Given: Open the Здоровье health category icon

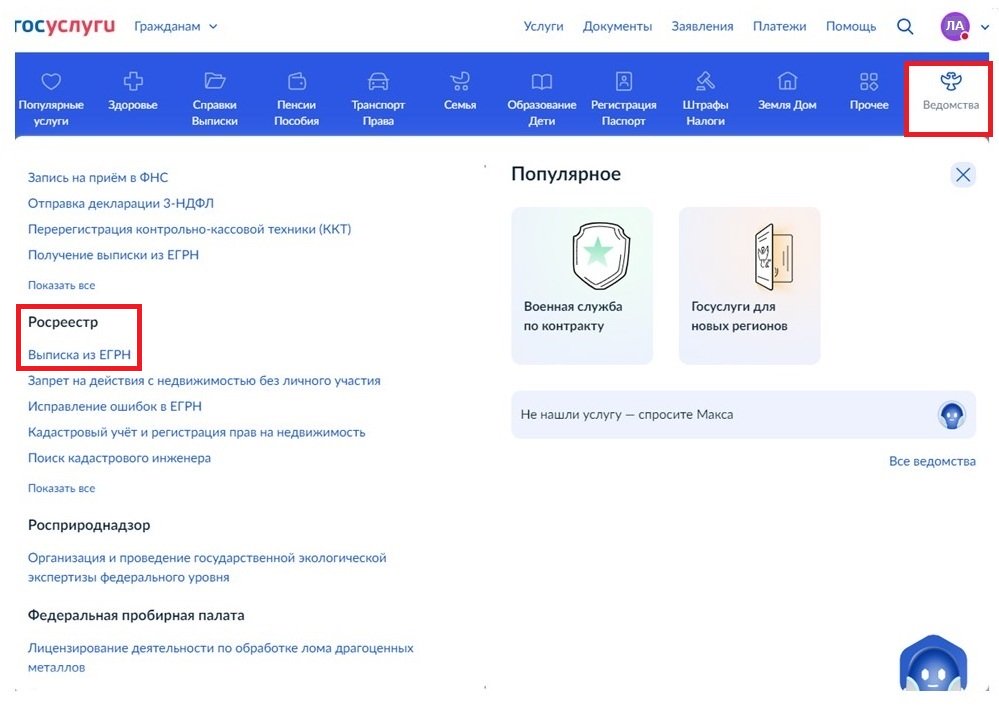Looking at the screenshot, I should 133,82.
